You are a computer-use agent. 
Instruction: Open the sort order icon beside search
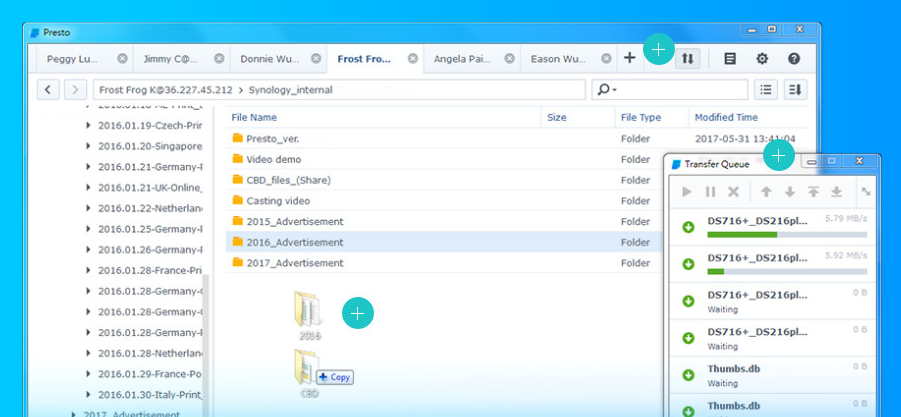pyautogui.click(x=795, y=90)
